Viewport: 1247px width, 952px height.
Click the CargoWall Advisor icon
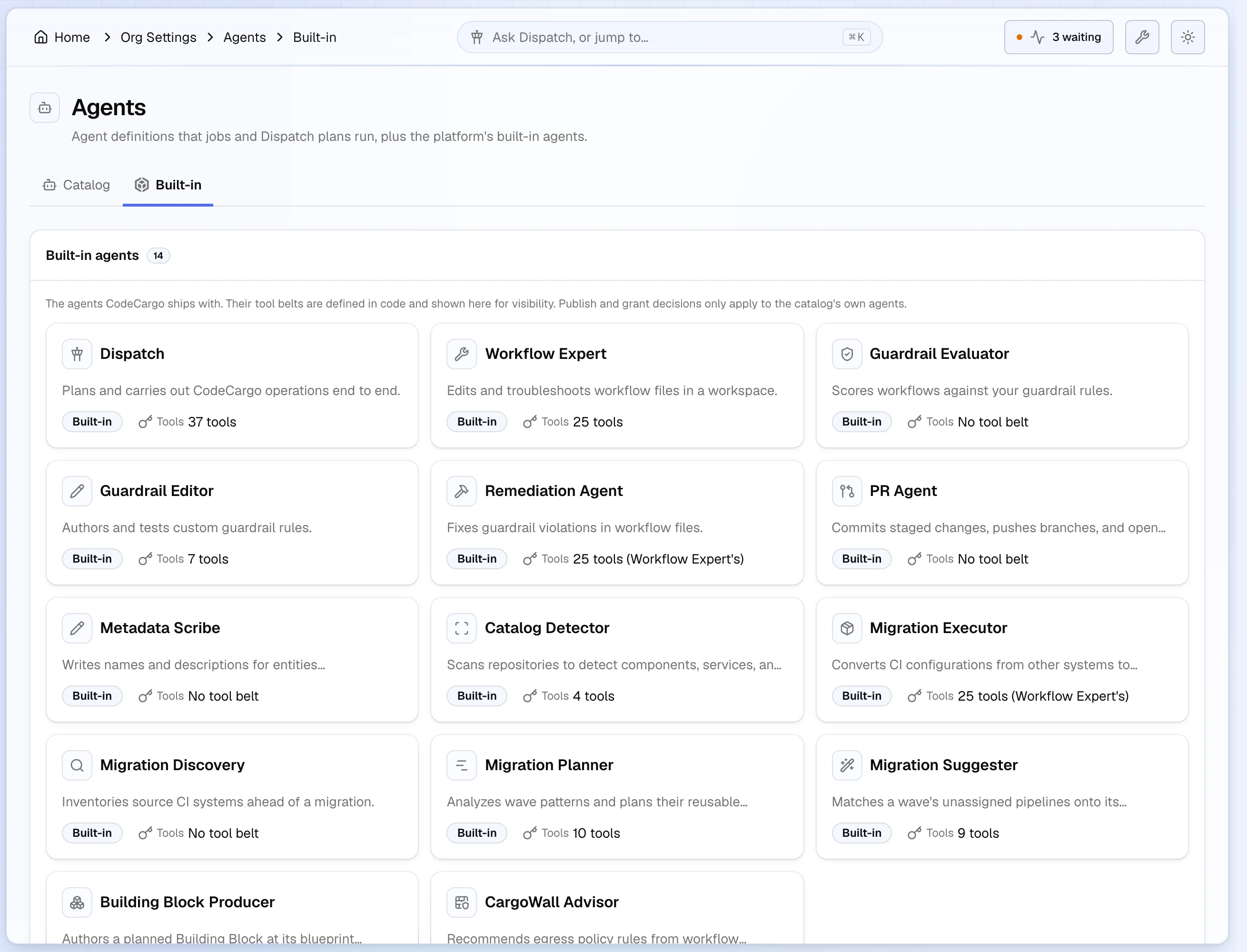[462, 902]
